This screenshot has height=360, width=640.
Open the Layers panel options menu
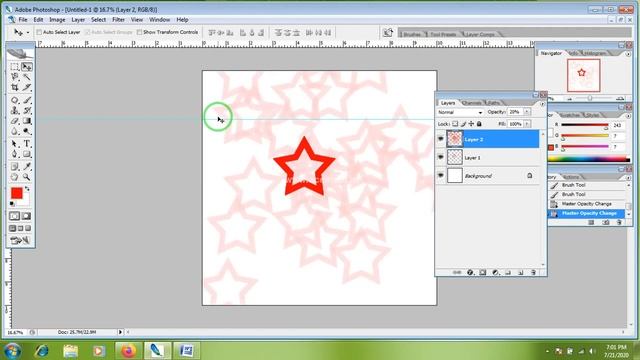[542, 104]
